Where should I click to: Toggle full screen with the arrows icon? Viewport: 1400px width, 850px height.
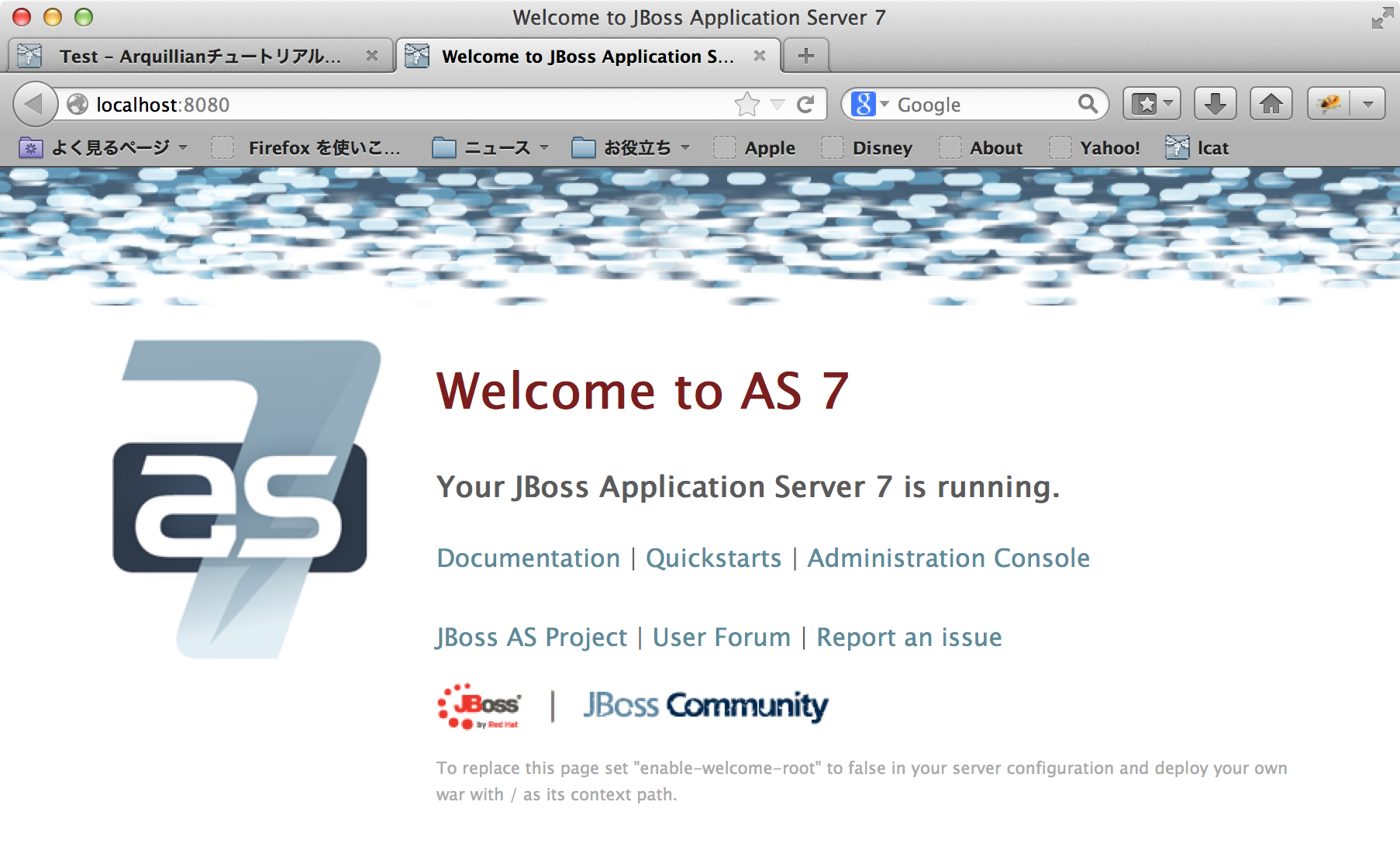[x=1382, y=18]
